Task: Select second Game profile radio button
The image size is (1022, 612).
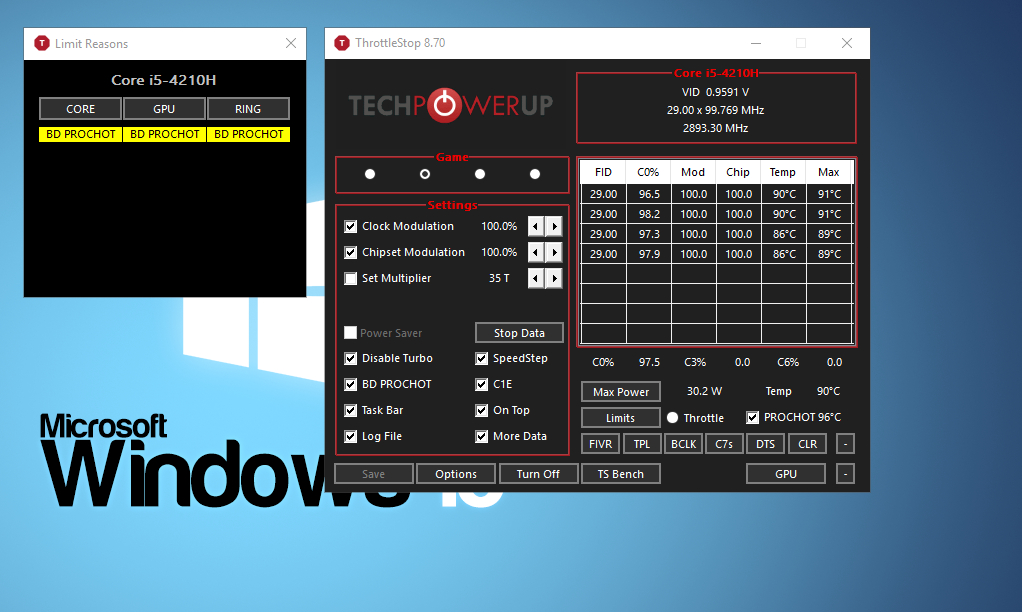Action: (425, 174)
